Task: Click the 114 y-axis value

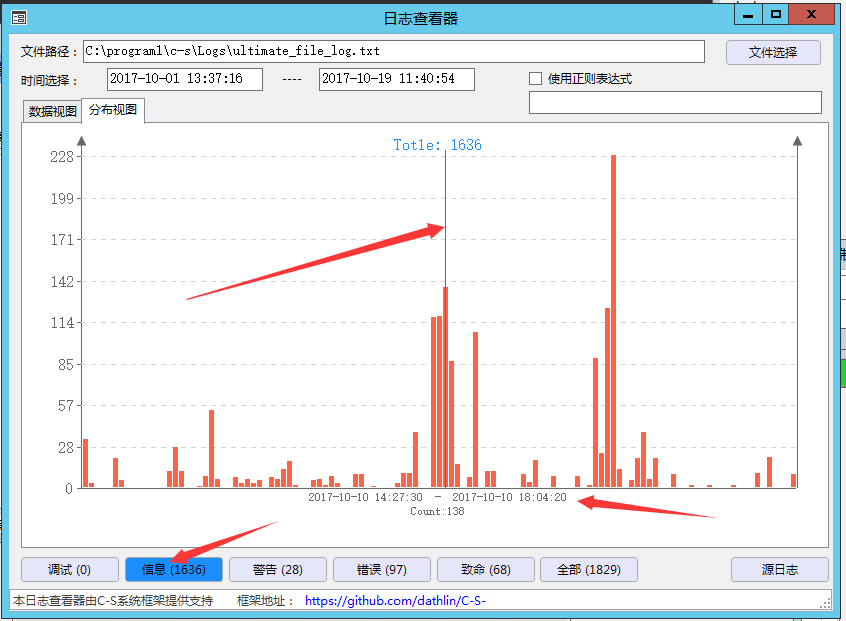Action: point(62,323)
